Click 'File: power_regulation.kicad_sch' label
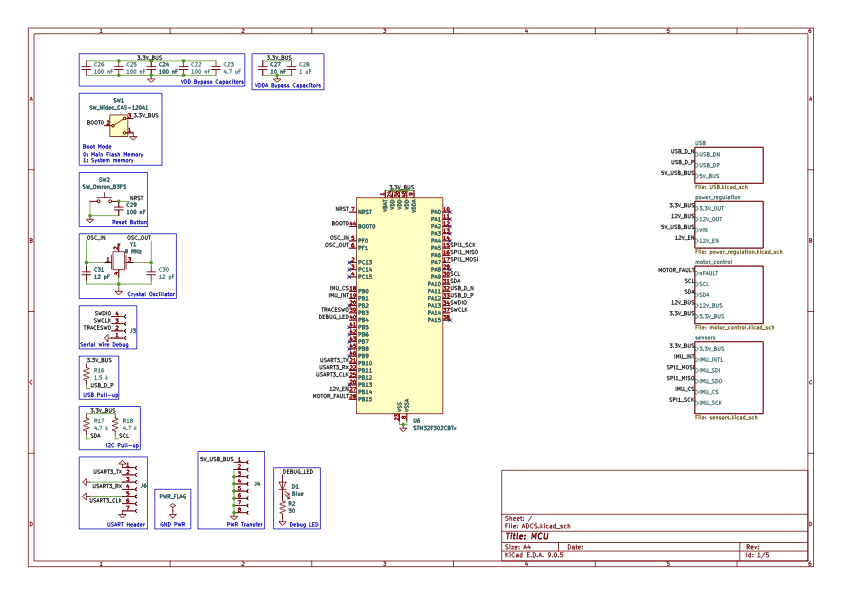The image size is (841, 595). (739, 252)
